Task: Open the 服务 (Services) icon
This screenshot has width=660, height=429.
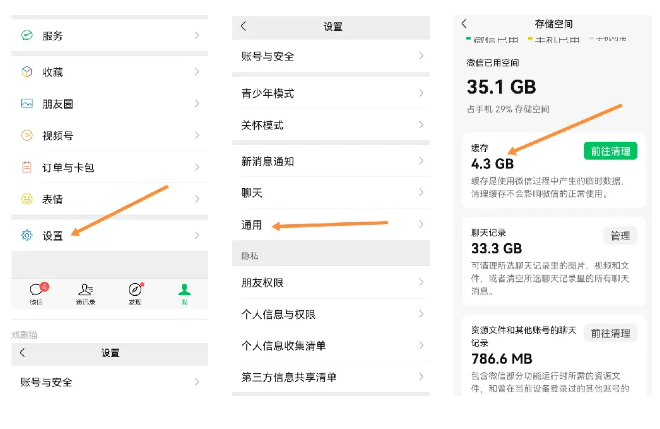Action: click(x=27, y=35)
